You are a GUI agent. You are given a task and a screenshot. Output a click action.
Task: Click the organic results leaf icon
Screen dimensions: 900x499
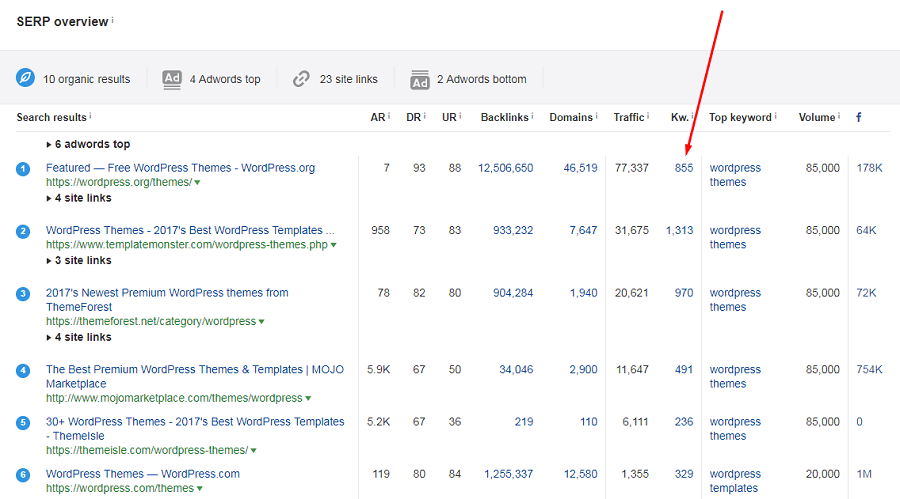25,78
